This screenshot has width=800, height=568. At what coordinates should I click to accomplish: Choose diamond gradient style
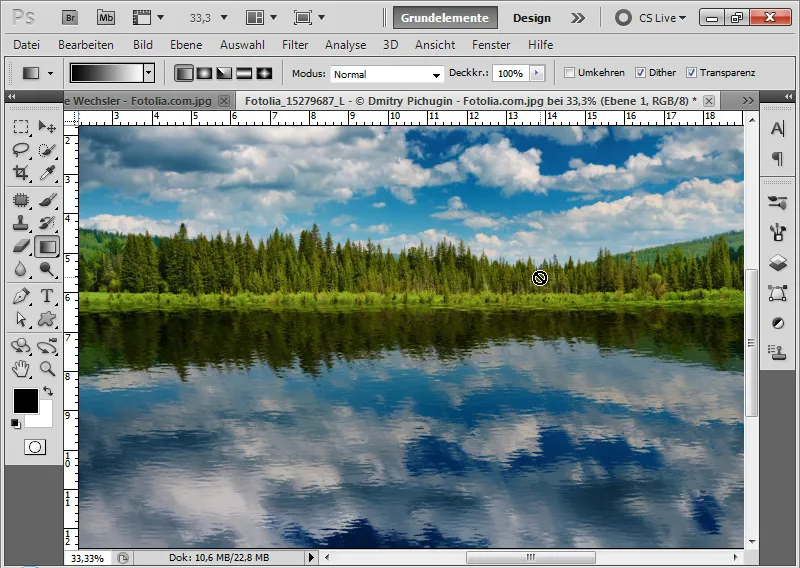coord(264,73)
